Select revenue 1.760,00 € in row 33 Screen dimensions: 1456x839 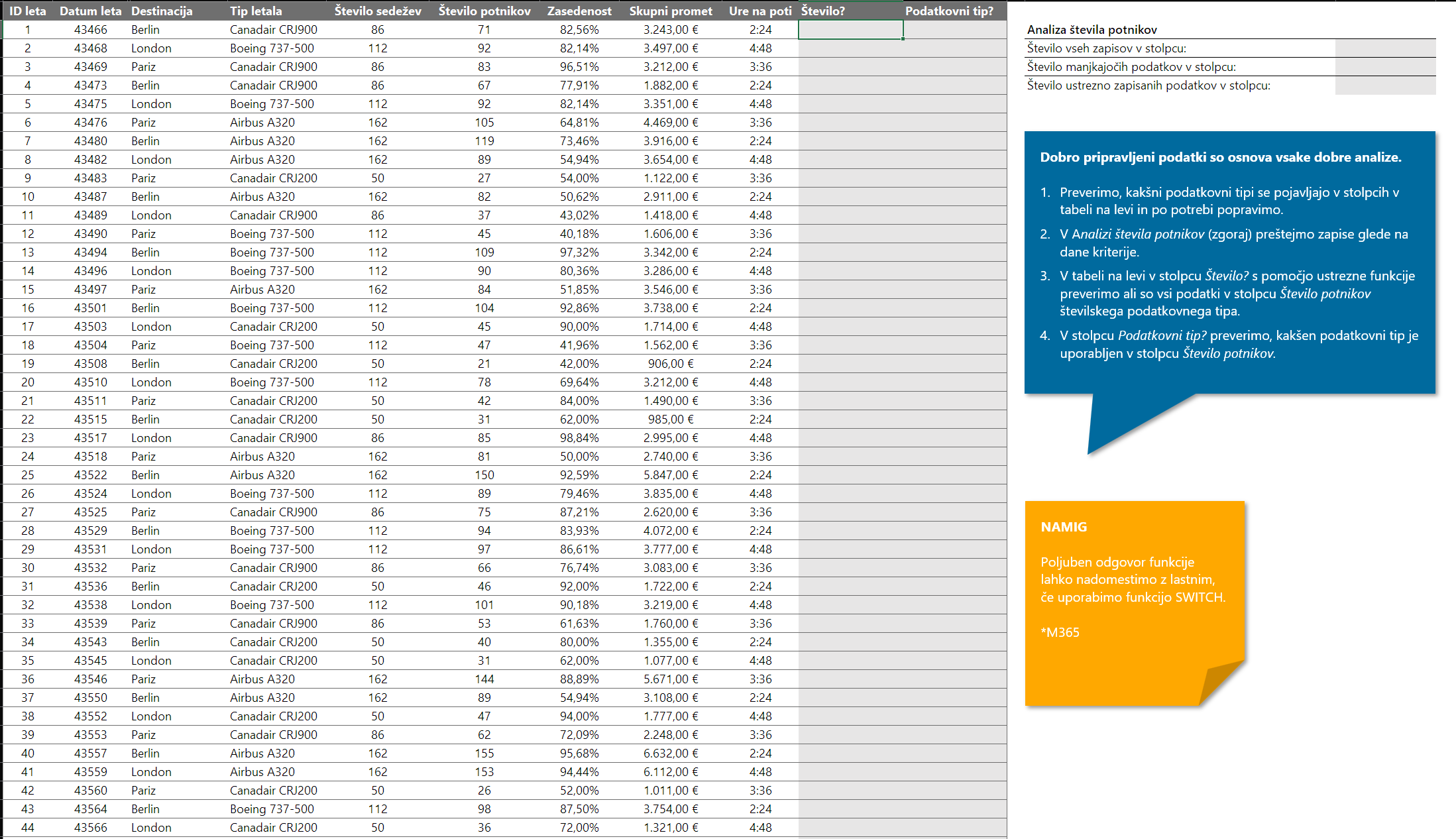click(671, 624)
